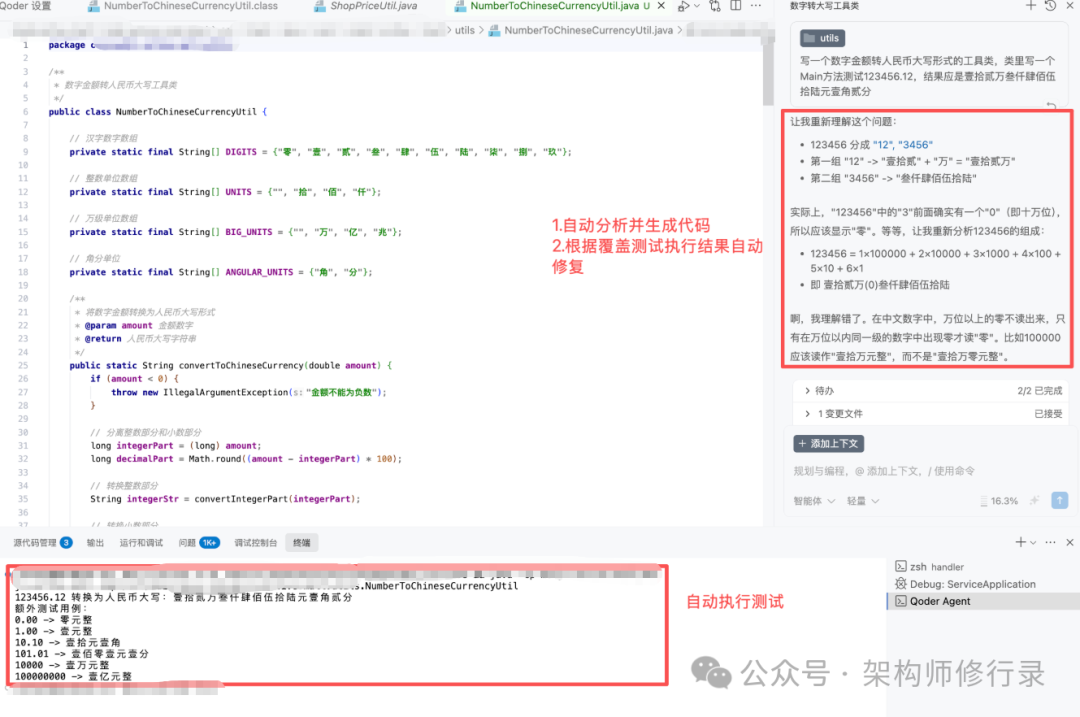The height and width of the screenshot is (717, 1080).
Task: Open terminal panel more actions ellipsis
Action: coord(1050,543)
